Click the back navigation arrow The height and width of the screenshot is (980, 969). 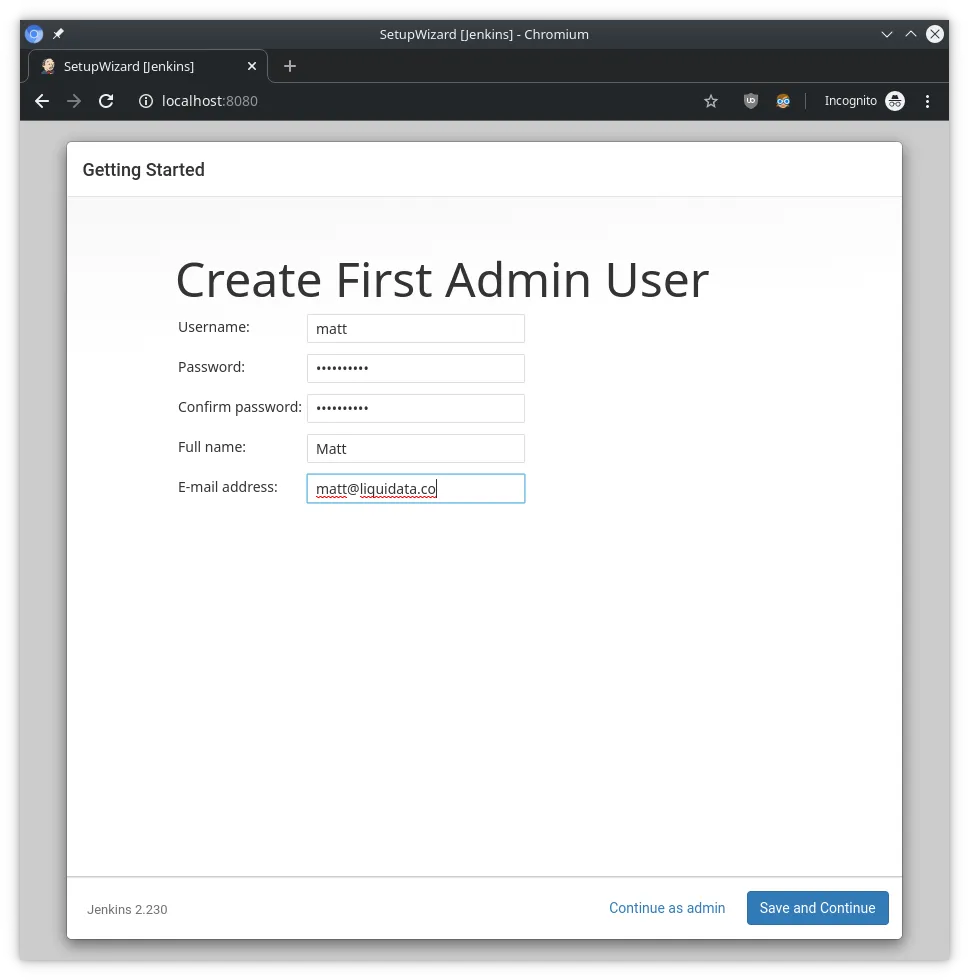41,100
